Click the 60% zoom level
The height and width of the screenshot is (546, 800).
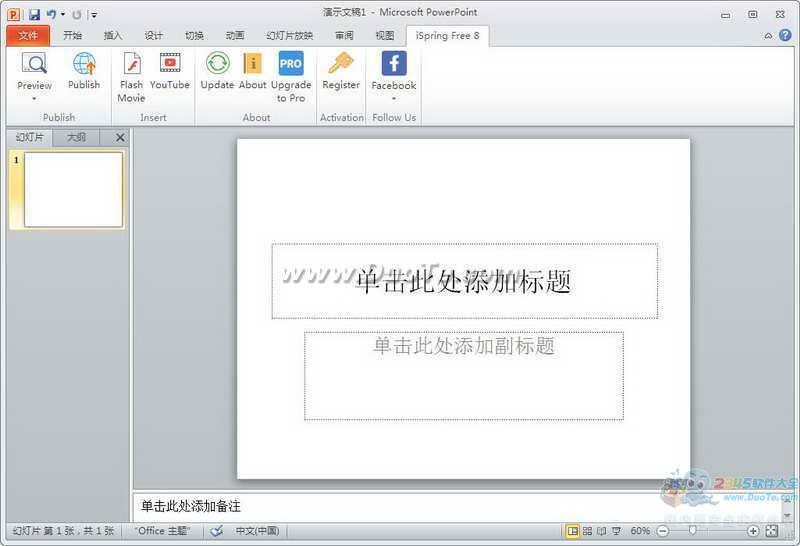(x=640, y=531)
